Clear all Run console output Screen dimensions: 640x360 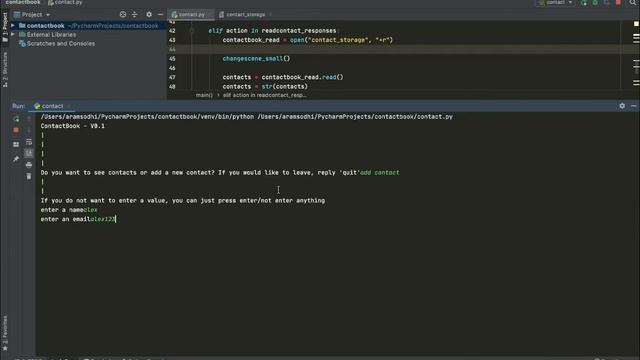(29, 176)
